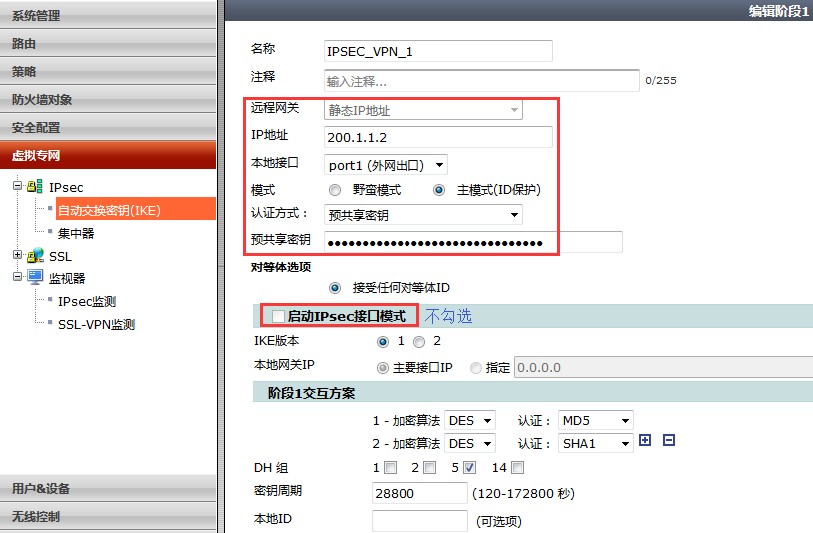813x533 pixels.
Task: Expand the SSL tree node
Action: point(17,256)
